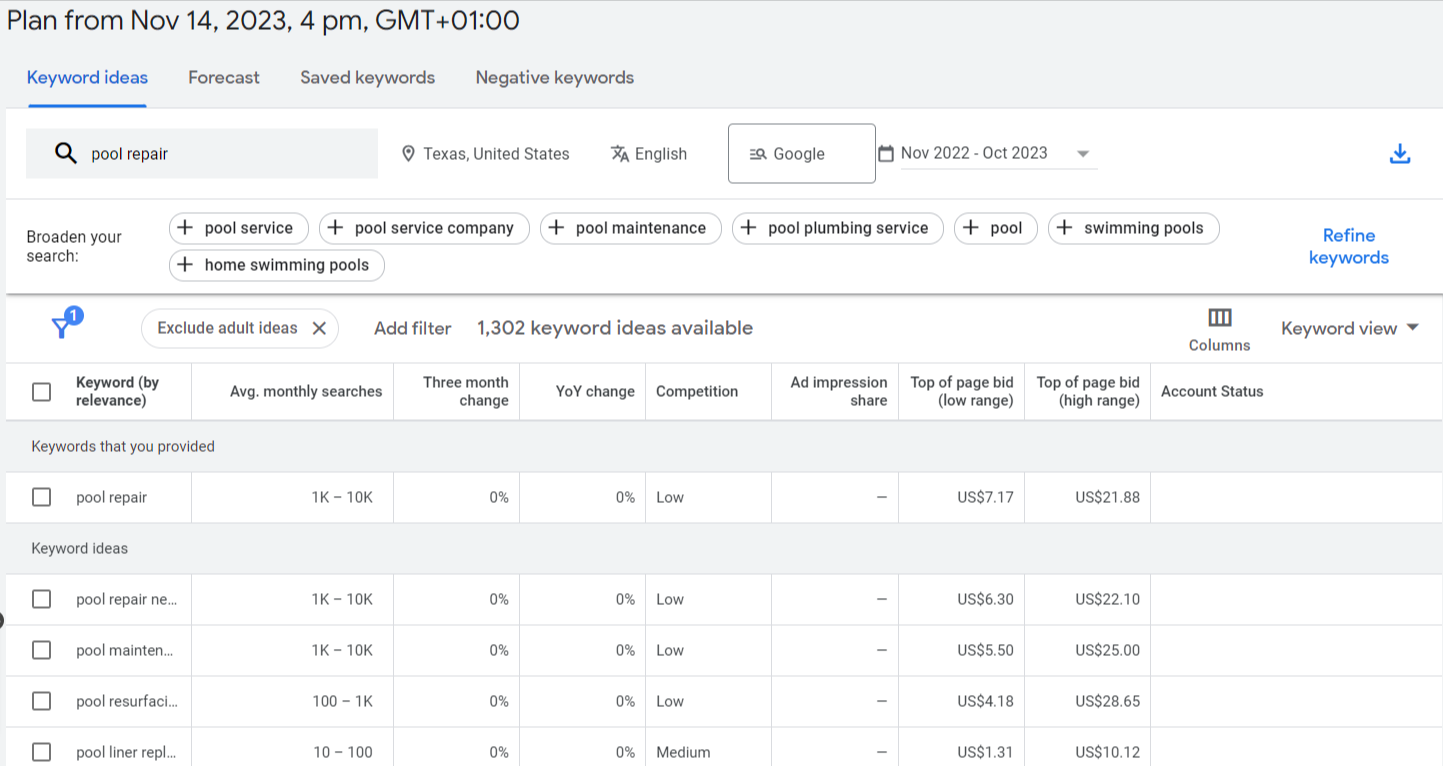
Task: Tick the pool liner replacement checkbox
Action: coord(41,752)
